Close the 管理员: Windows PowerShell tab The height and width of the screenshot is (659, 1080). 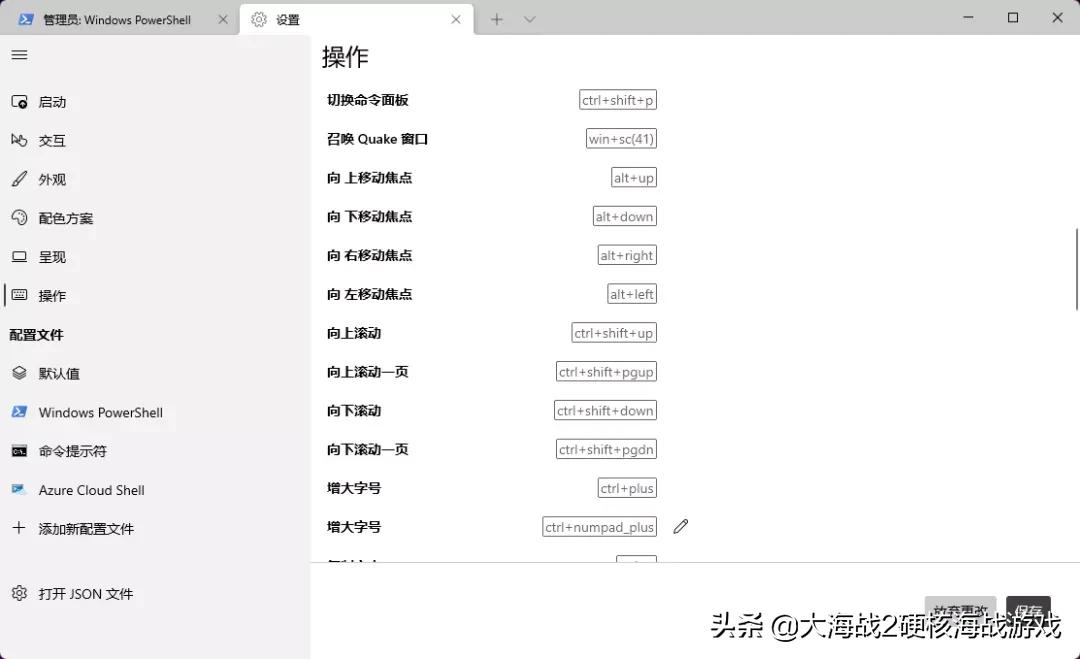222,19
